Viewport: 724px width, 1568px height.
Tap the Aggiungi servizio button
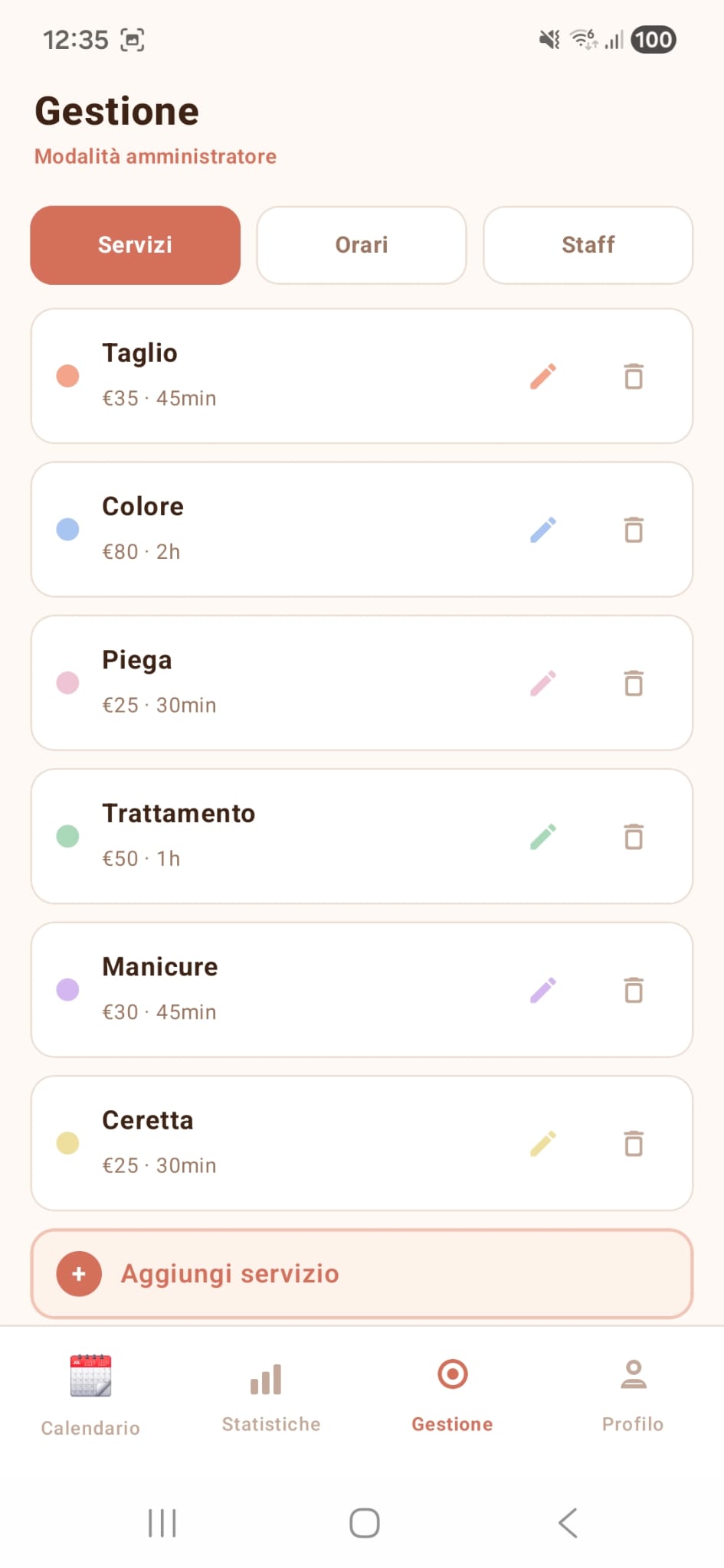362,1274
